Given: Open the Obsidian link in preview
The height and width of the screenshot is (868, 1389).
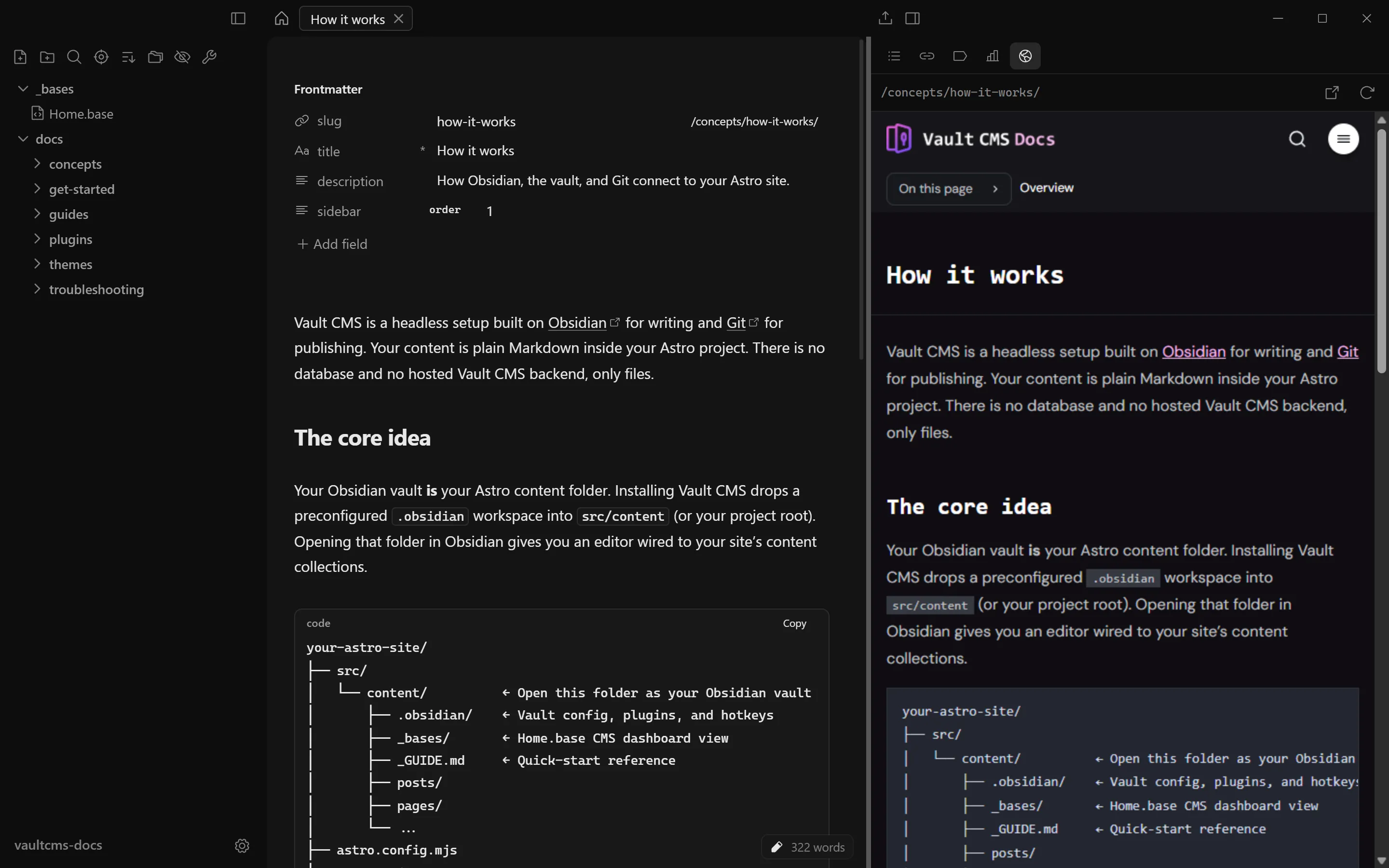Looking at the screenshot, I should pos(1193,352).
